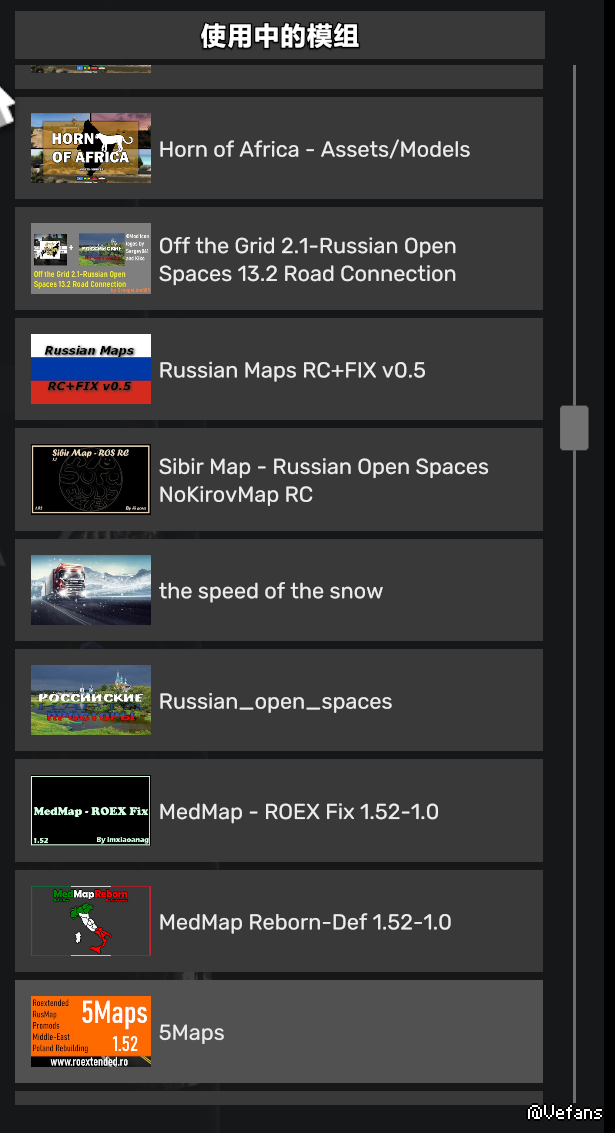This screenshot has height=1133, width=615.
Task: Click the orange 5Maps mod icon
Action: point(91,1031)
